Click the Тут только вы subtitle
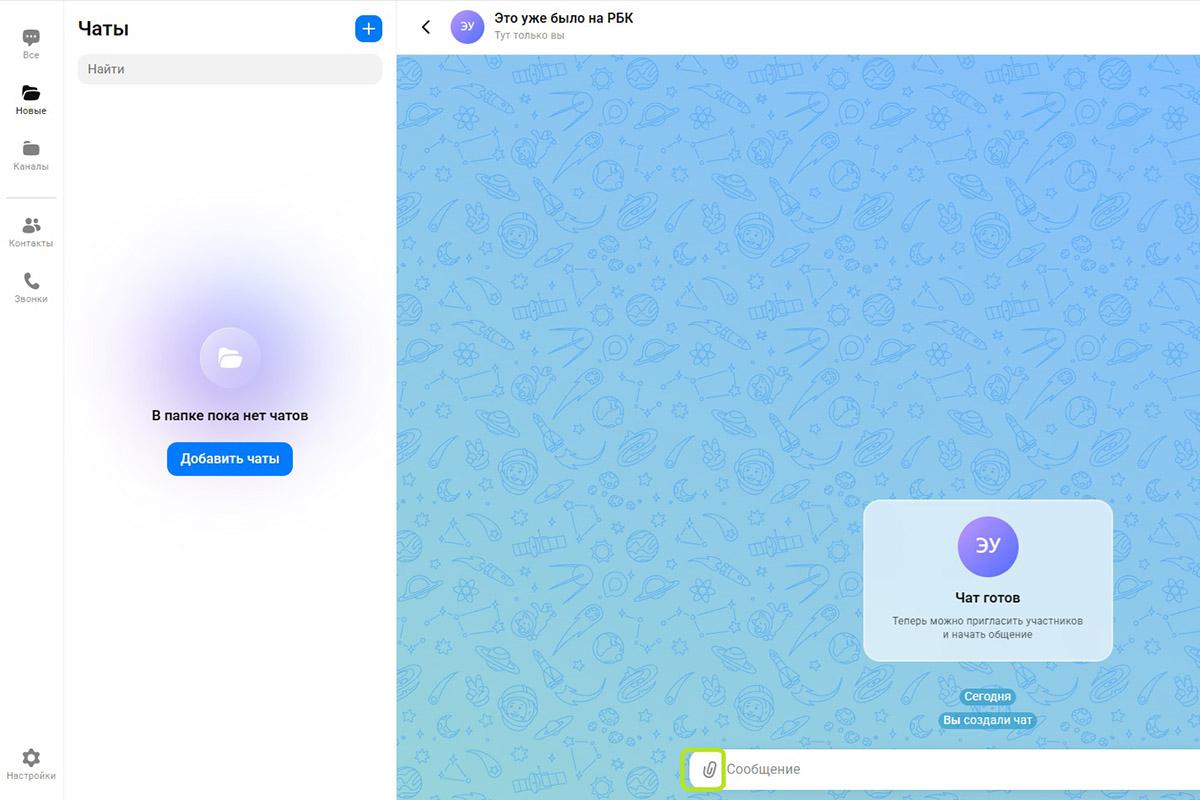 [529, 35]
